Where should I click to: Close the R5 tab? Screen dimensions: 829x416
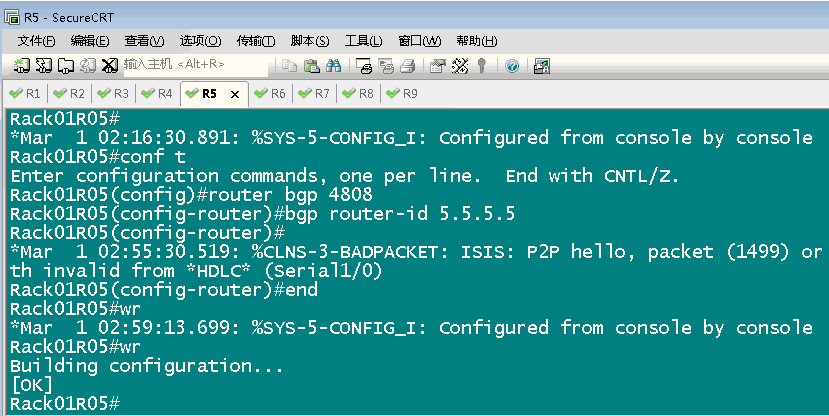(235, 95)
